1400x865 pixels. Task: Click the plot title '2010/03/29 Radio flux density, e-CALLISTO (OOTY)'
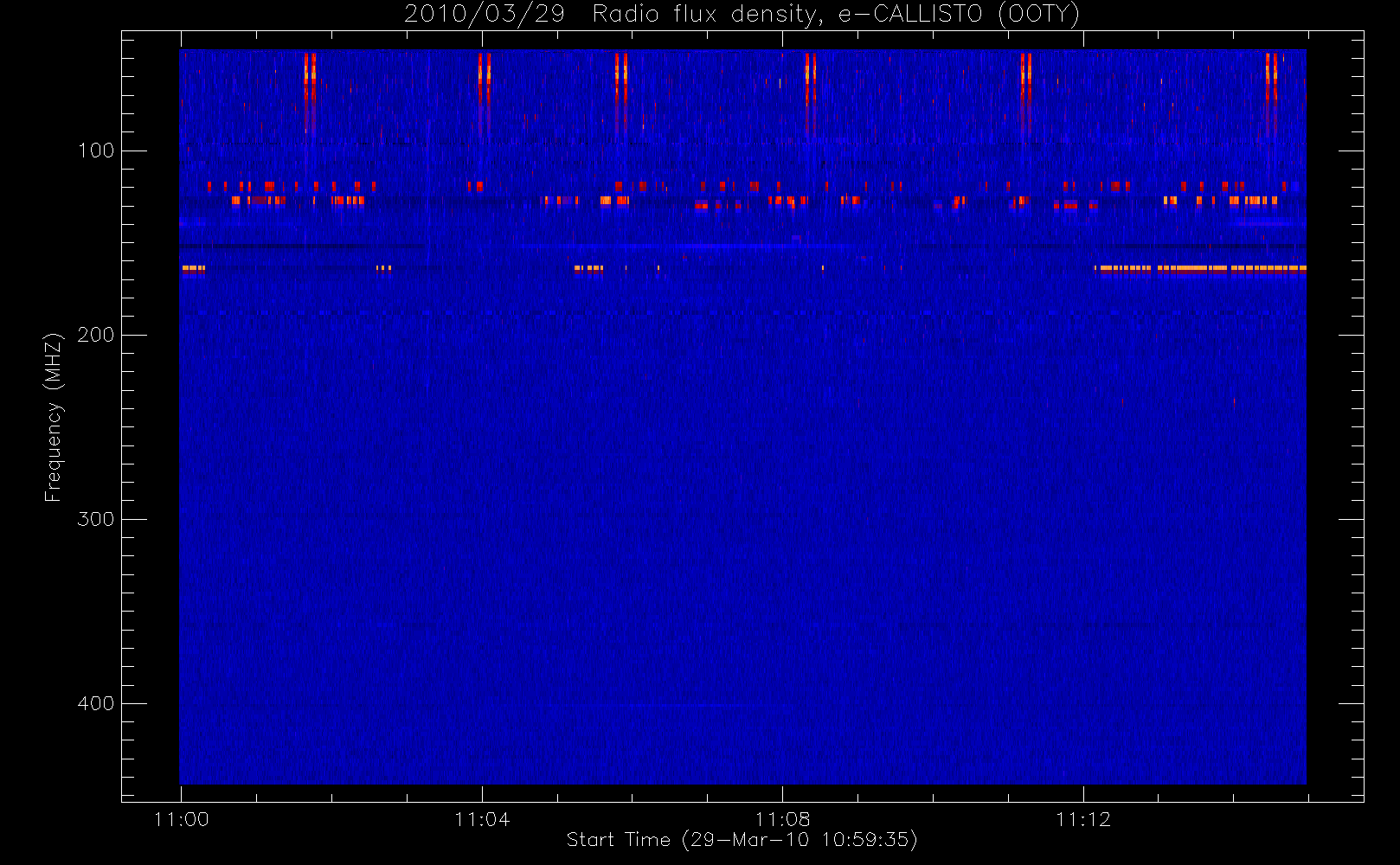click(742, 14)
